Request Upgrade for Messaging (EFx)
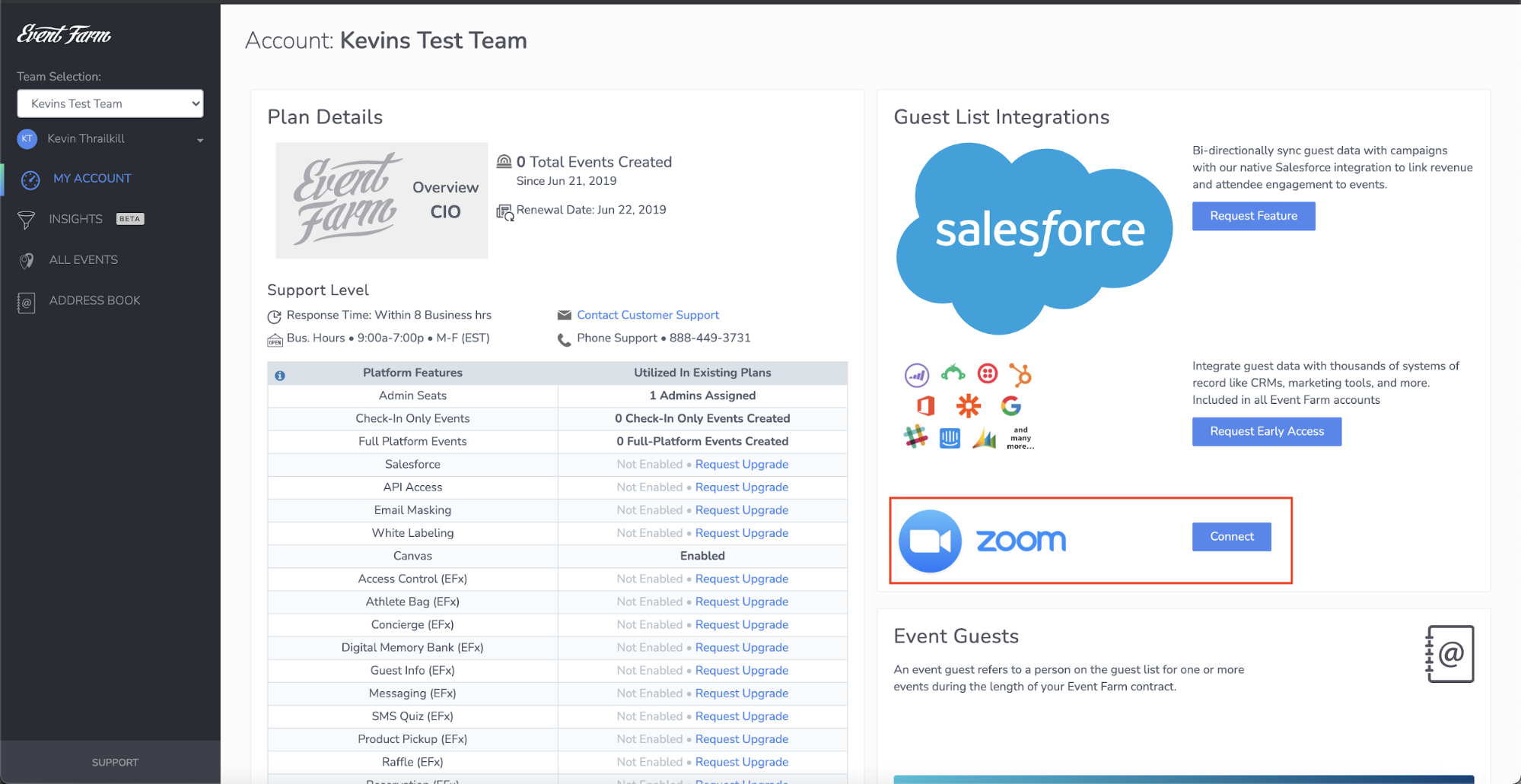The height and width of the screenshot is (784, 1521). coord(742,693)
